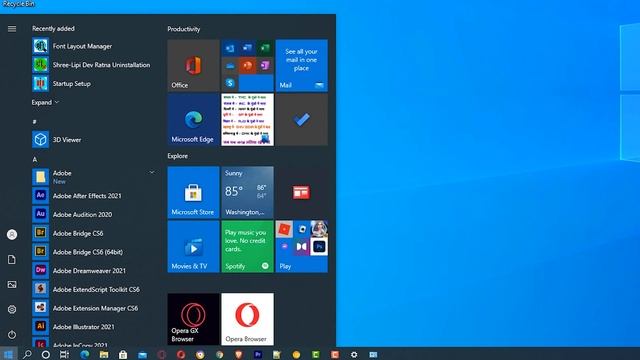The height and width of the screenshot is (360, 640).
Task: Click the Explore group header
Action: click(178, 156)
